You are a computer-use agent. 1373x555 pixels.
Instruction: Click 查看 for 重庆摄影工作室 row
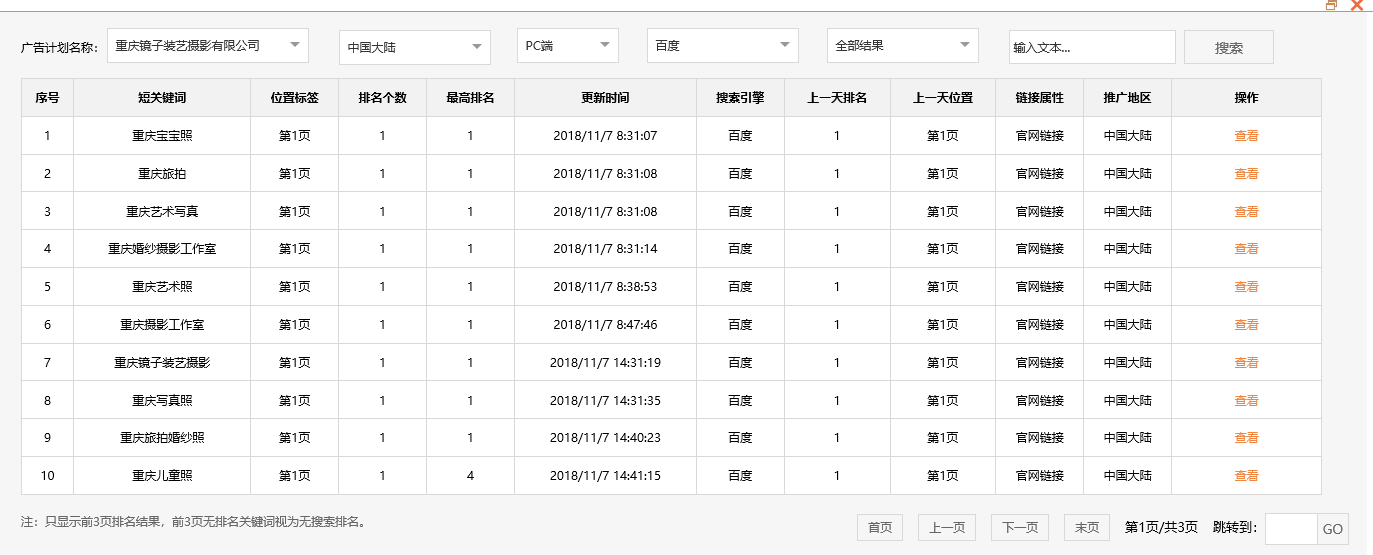(1246, 325)
